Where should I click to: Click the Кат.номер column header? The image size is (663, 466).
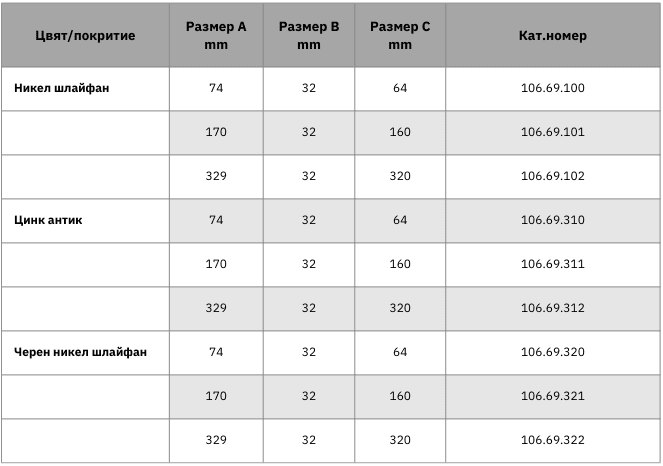[553, 36]
